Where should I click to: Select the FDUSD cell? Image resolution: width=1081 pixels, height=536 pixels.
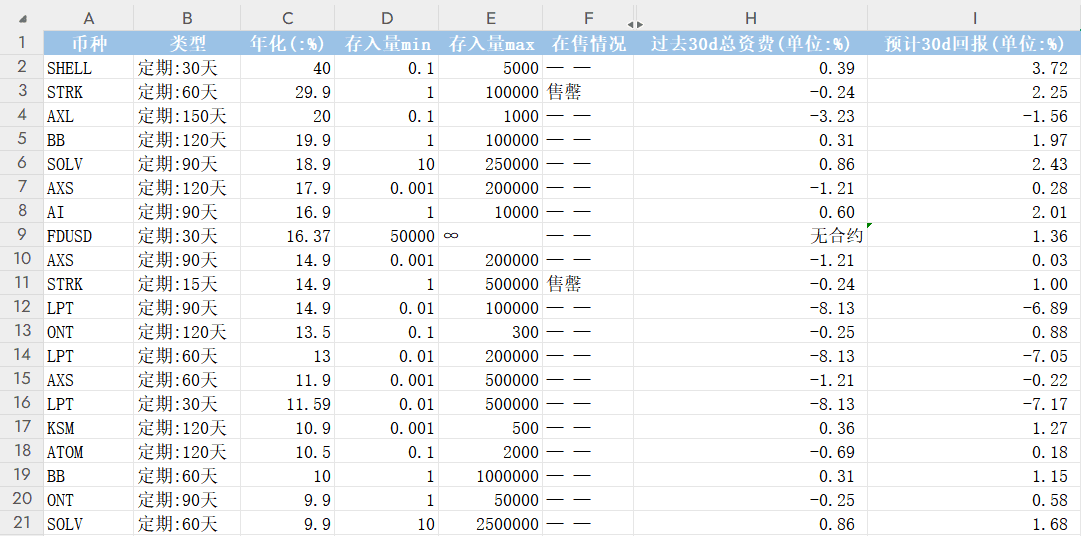(x=88, y=236)
